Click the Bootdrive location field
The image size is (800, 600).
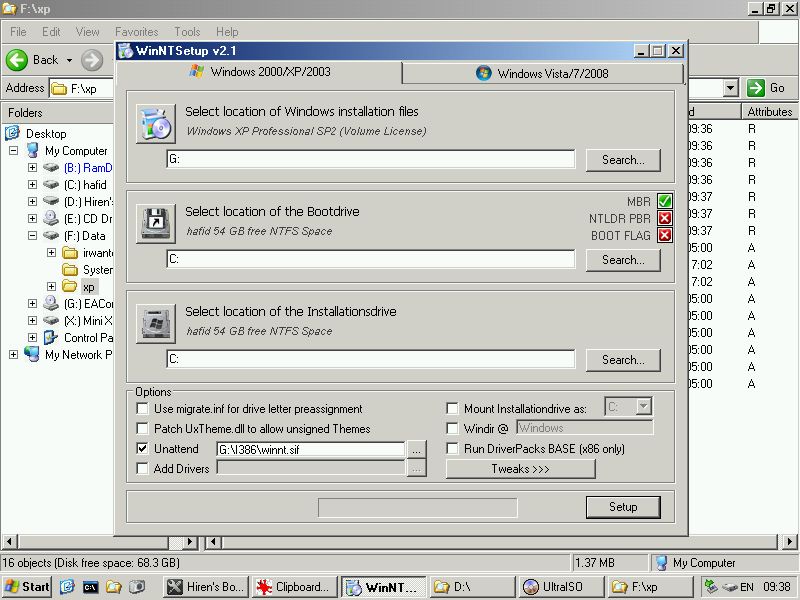click(371, 259)
